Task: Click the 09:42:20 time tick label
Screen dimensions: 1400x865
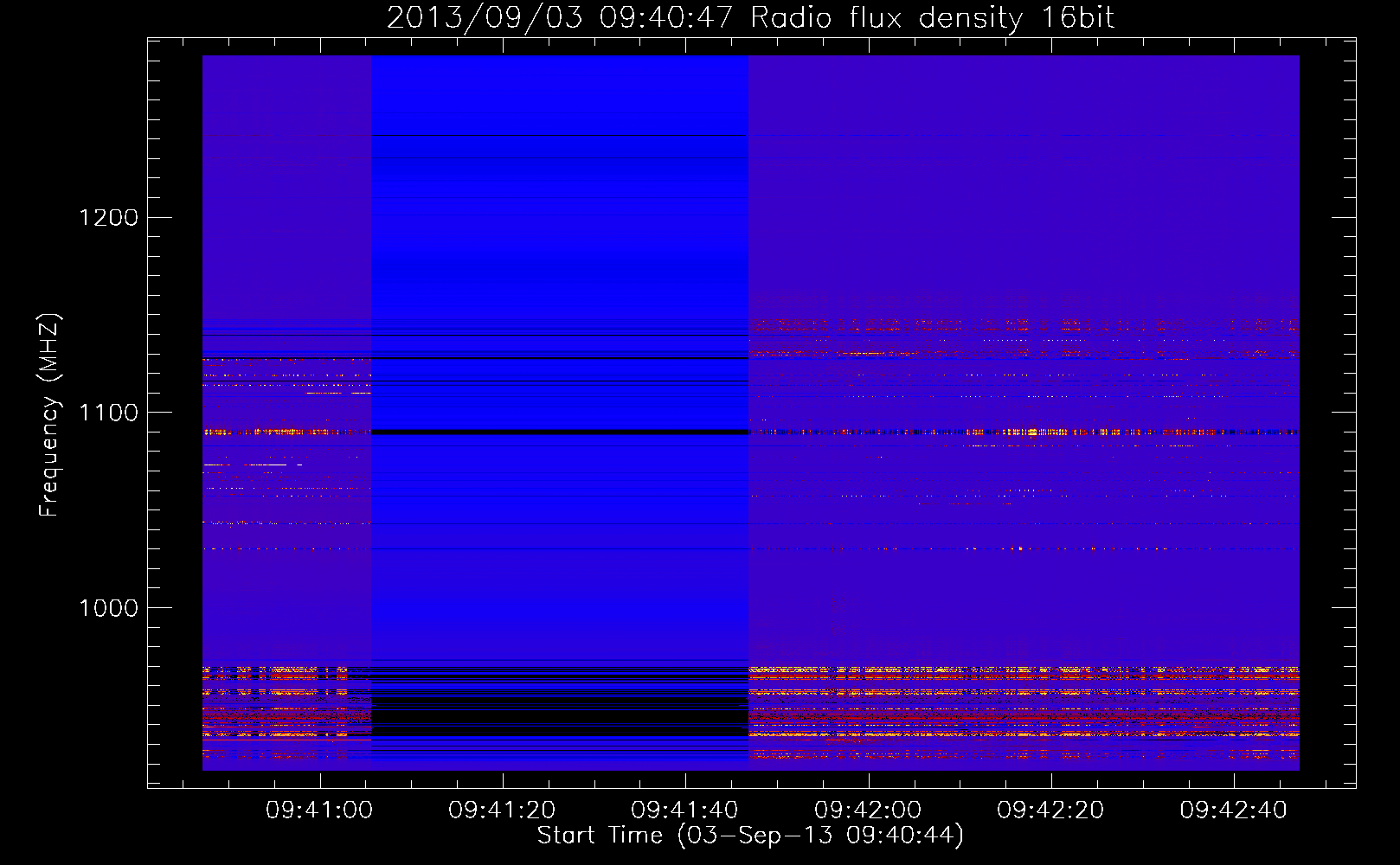Action: [1050, 811]
